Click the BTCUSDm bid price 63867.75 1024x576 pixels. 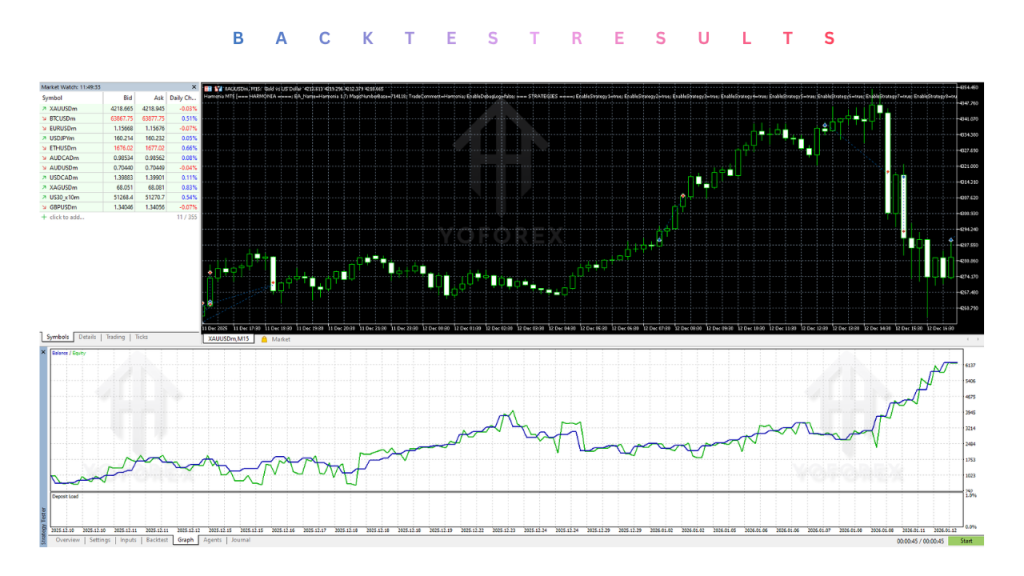[x=122, y=119]
